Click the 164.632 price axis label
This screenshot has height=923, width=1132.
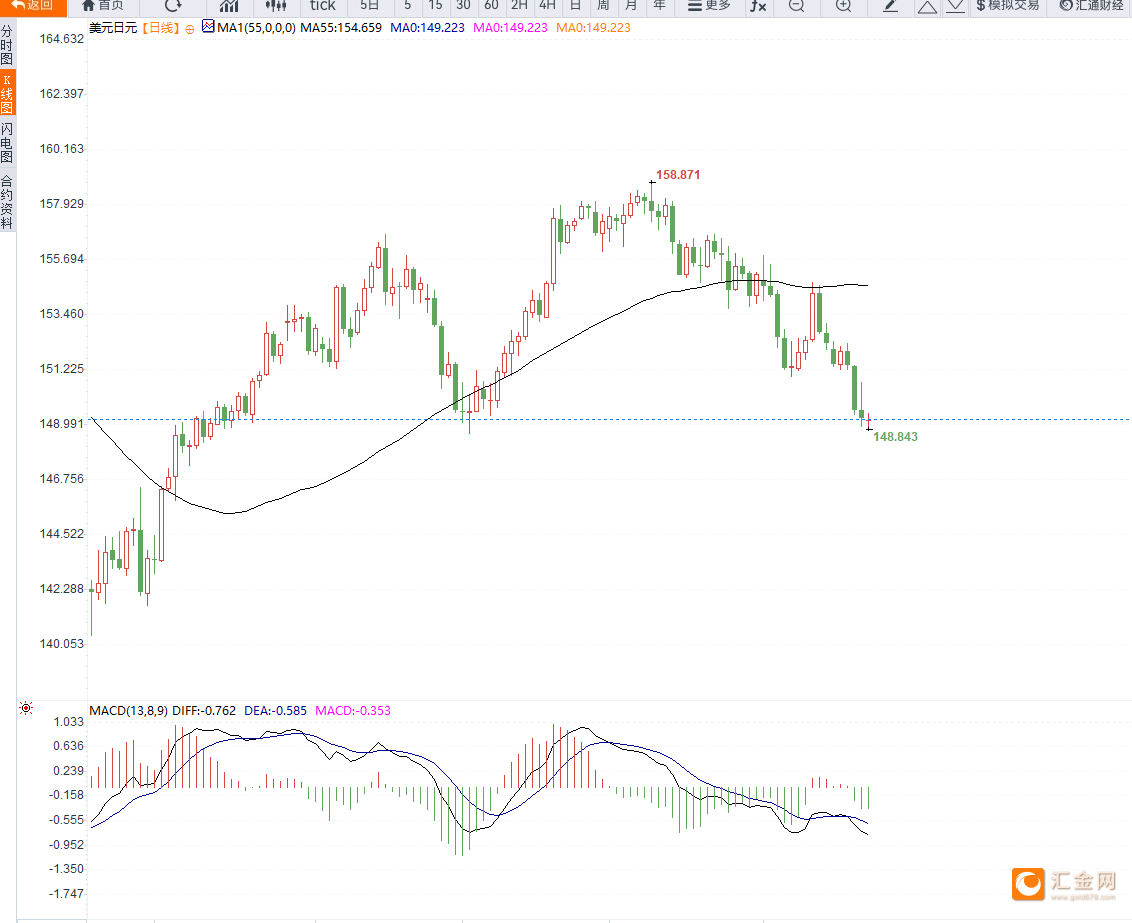[61, 39]
